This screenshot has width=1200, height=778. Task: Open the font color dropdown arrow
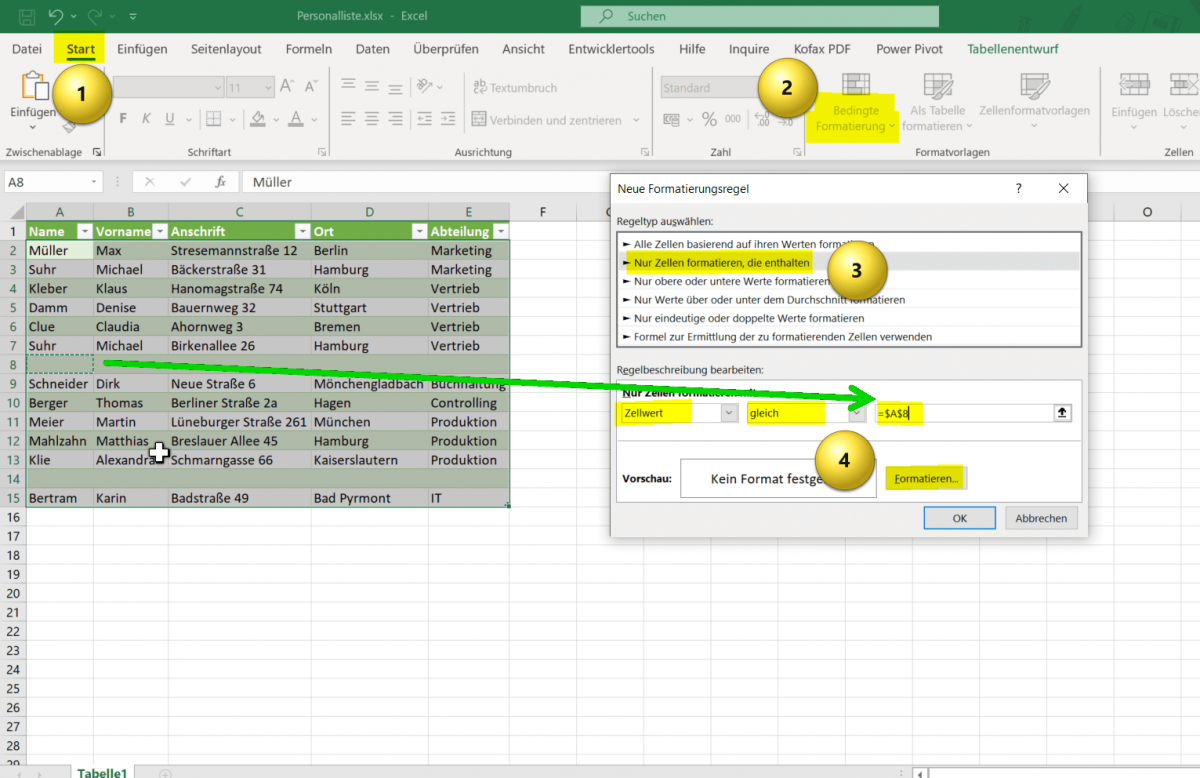pyautogui.click(x=312, y=121)
